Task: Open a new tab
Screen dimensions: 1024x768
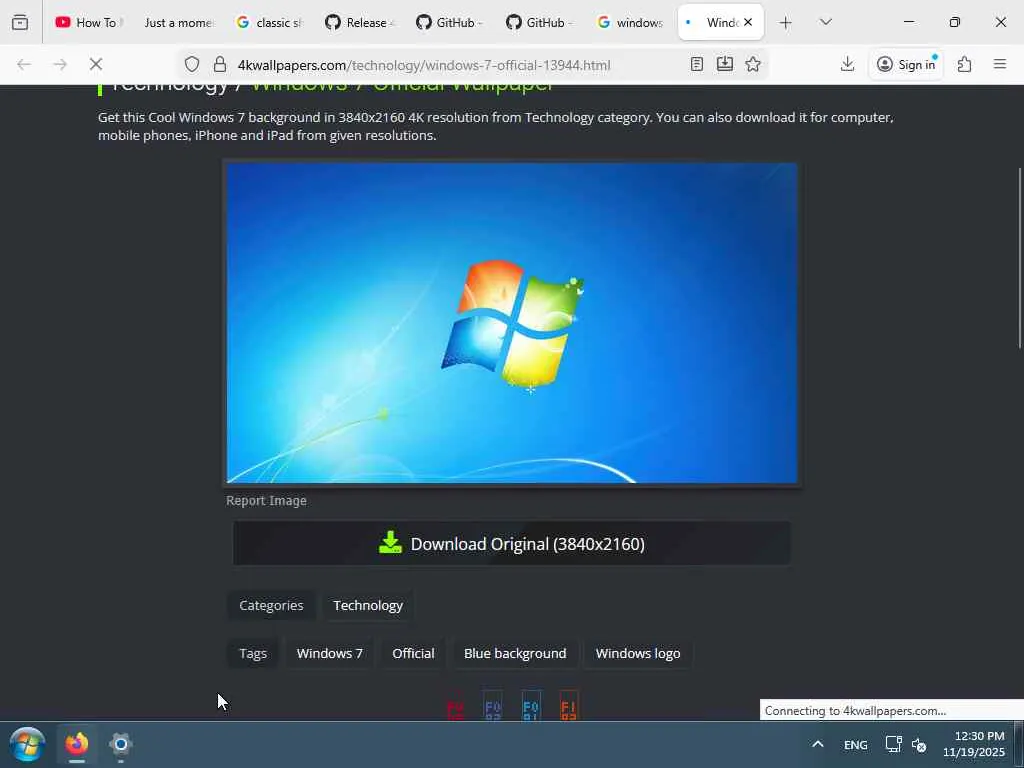Action: 786,23
